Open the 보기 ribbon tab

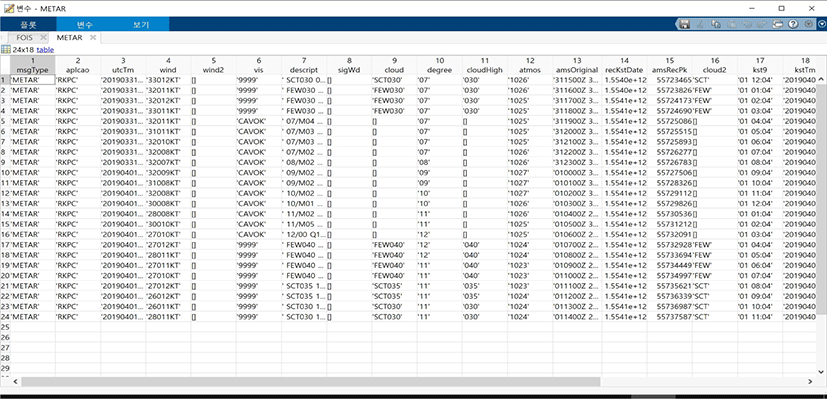pos(141,24)
